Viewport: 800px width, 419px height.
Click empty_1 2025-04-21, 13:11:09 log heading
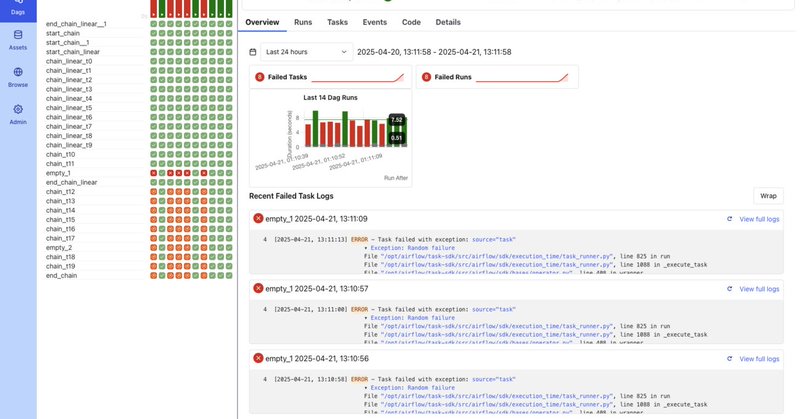pyautogui.click(x=316, y=218)
